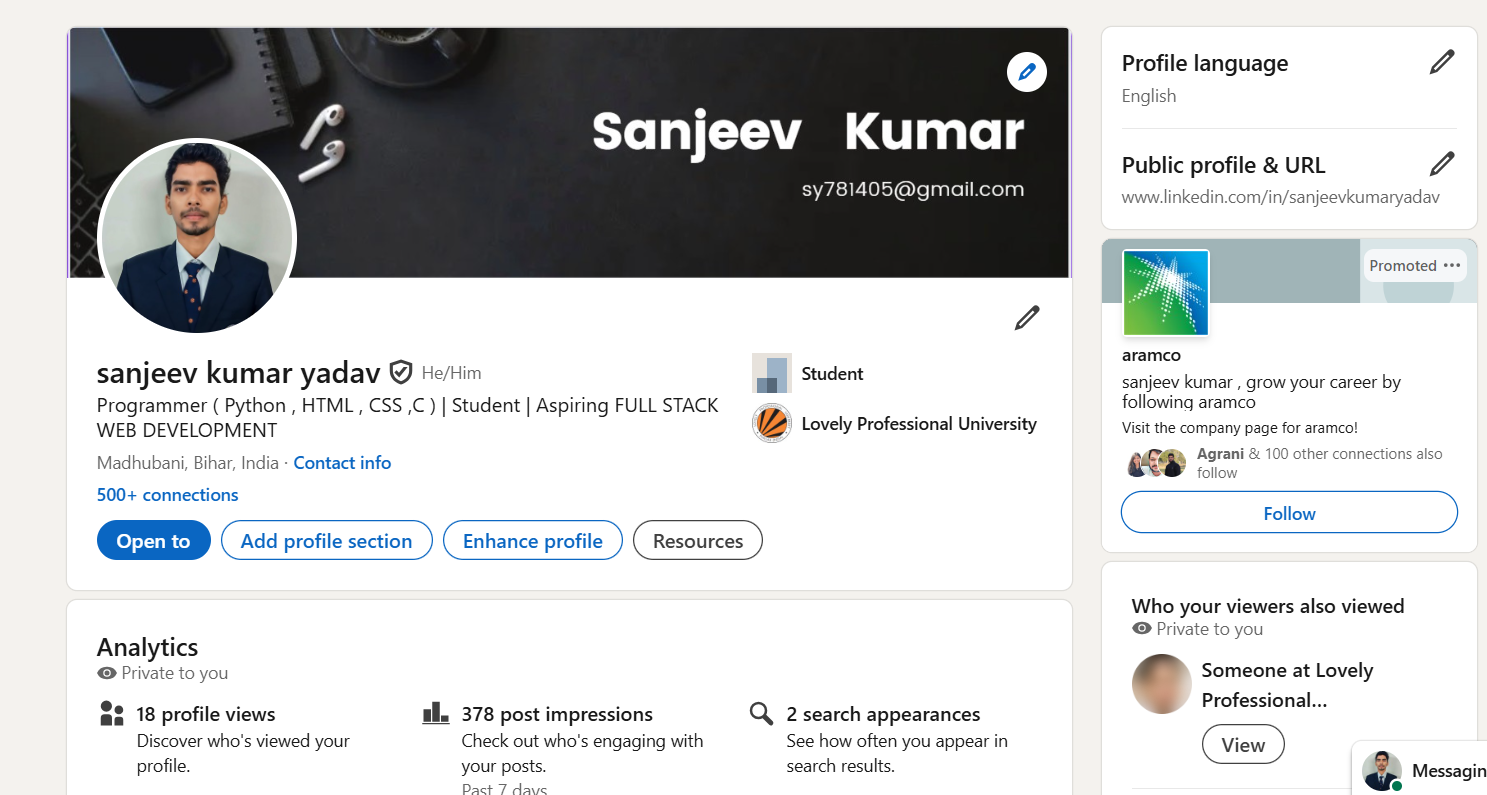This screenshot has width=1487, height=795.
Task: Edit Public profile & URL pencil icon
Action: (1441, 164)
